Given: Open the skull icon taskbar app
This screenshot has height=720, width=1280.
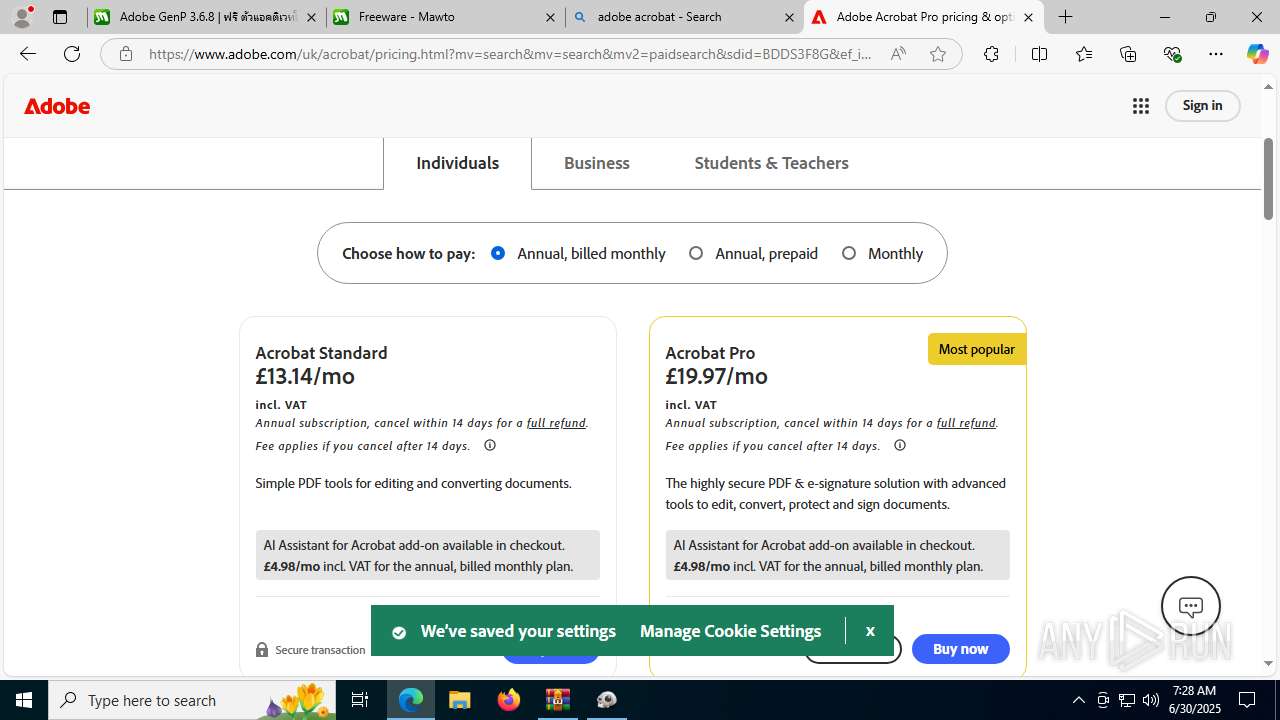Looking at the screenshot, I should pos(607,700).
